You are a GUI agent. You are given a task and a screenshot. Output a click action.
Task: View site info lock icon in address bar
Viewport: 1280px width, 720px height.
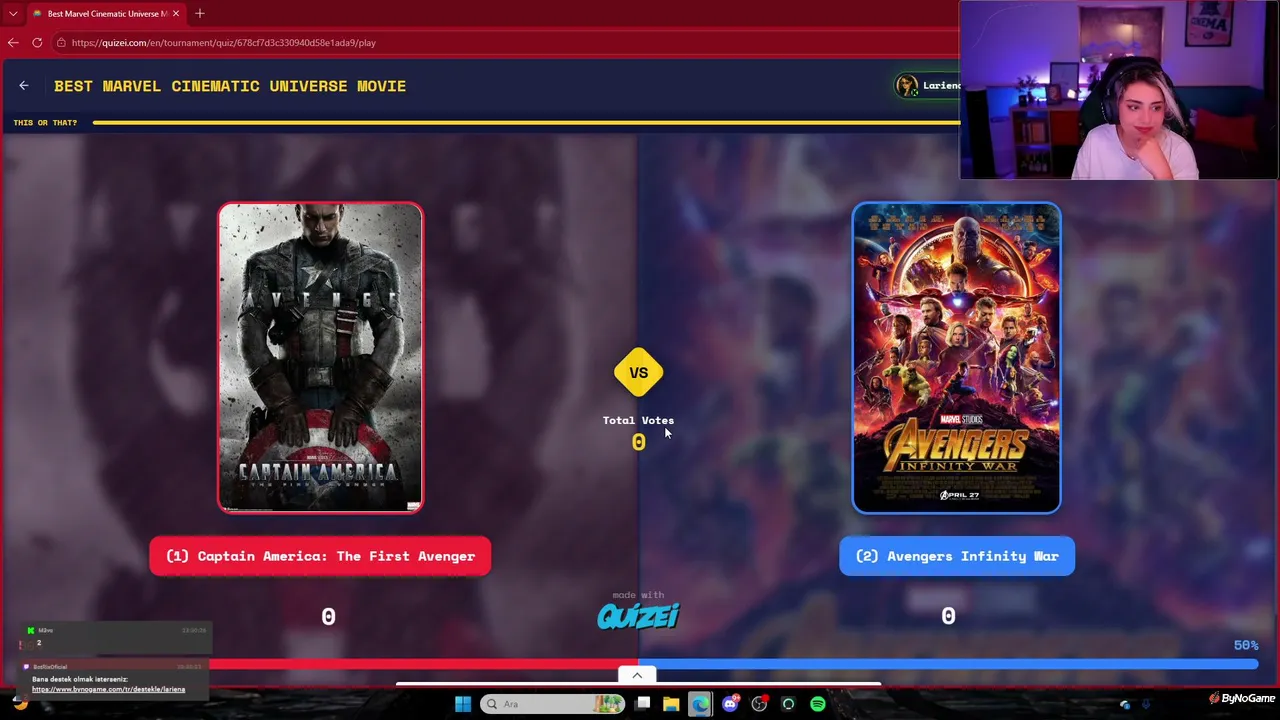click(x=61, y=43)
